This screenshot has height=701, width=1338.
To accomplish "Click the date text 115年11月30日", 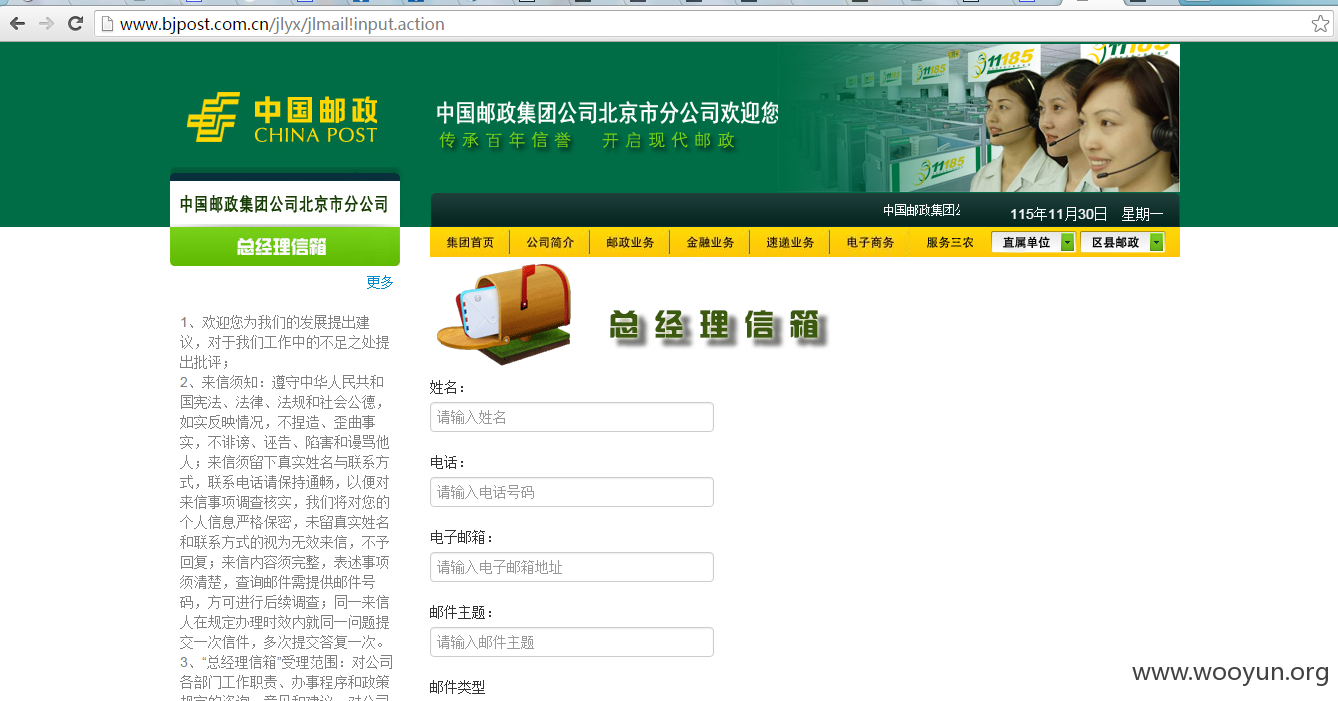I will tap(1058, 214).
